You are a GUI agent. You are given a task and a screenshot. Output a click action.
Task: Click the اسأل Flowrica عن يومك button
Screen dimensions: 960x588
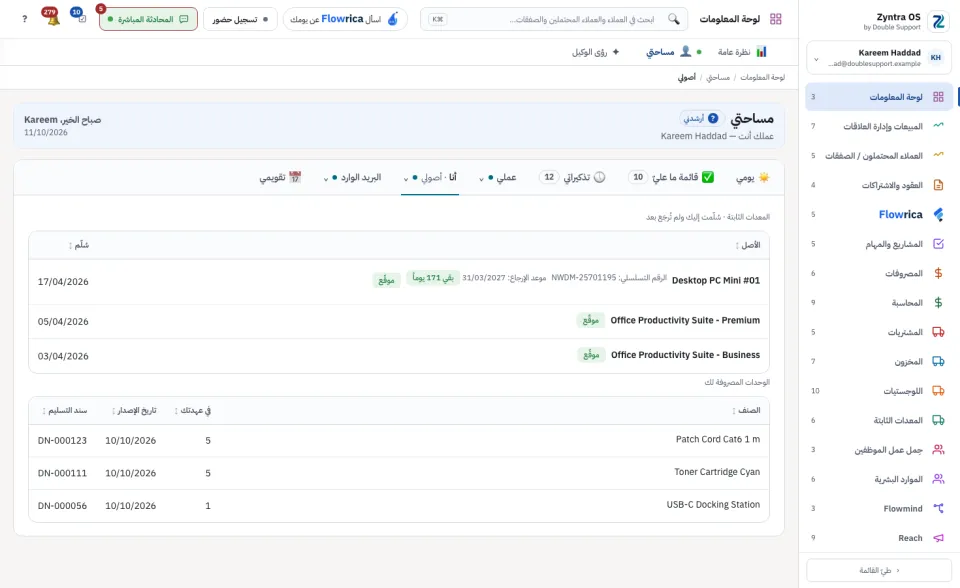tap(345, 19)
